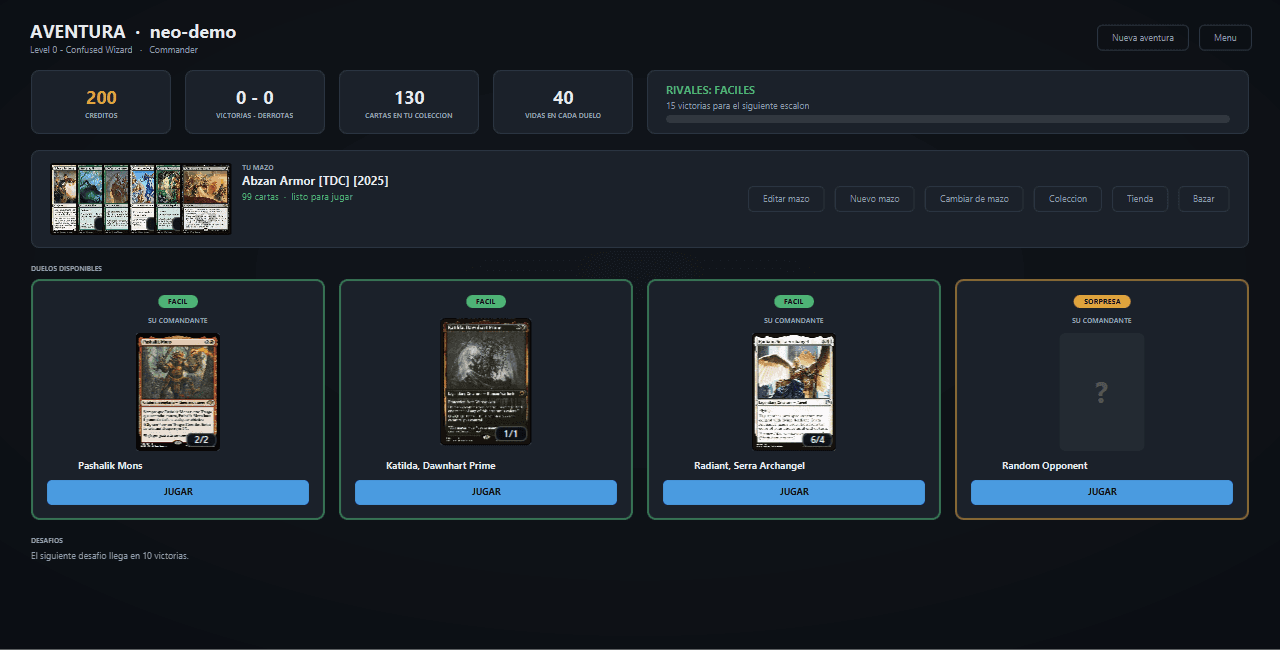The height and width of the screenshot is (650, 1280).
Task: Click 'Level 0 - Confused Wizard' text
Action: 82,50
